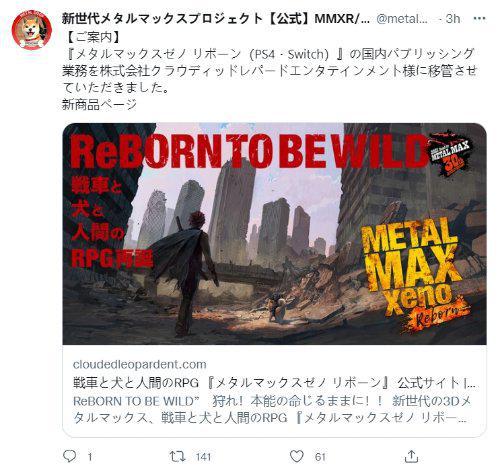Open card title 戦車と犬と人間のRPG 公式サイト

274,383
